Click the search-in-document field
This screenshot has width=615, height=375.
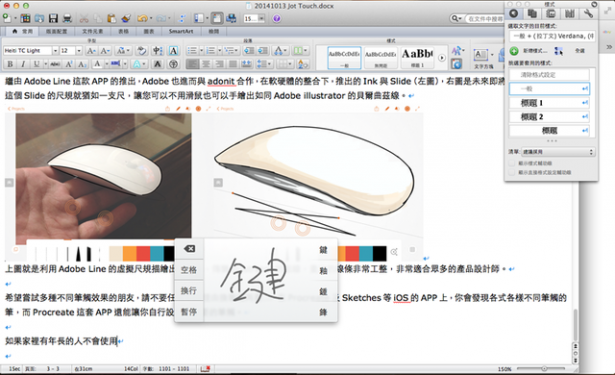click(483, 18)
